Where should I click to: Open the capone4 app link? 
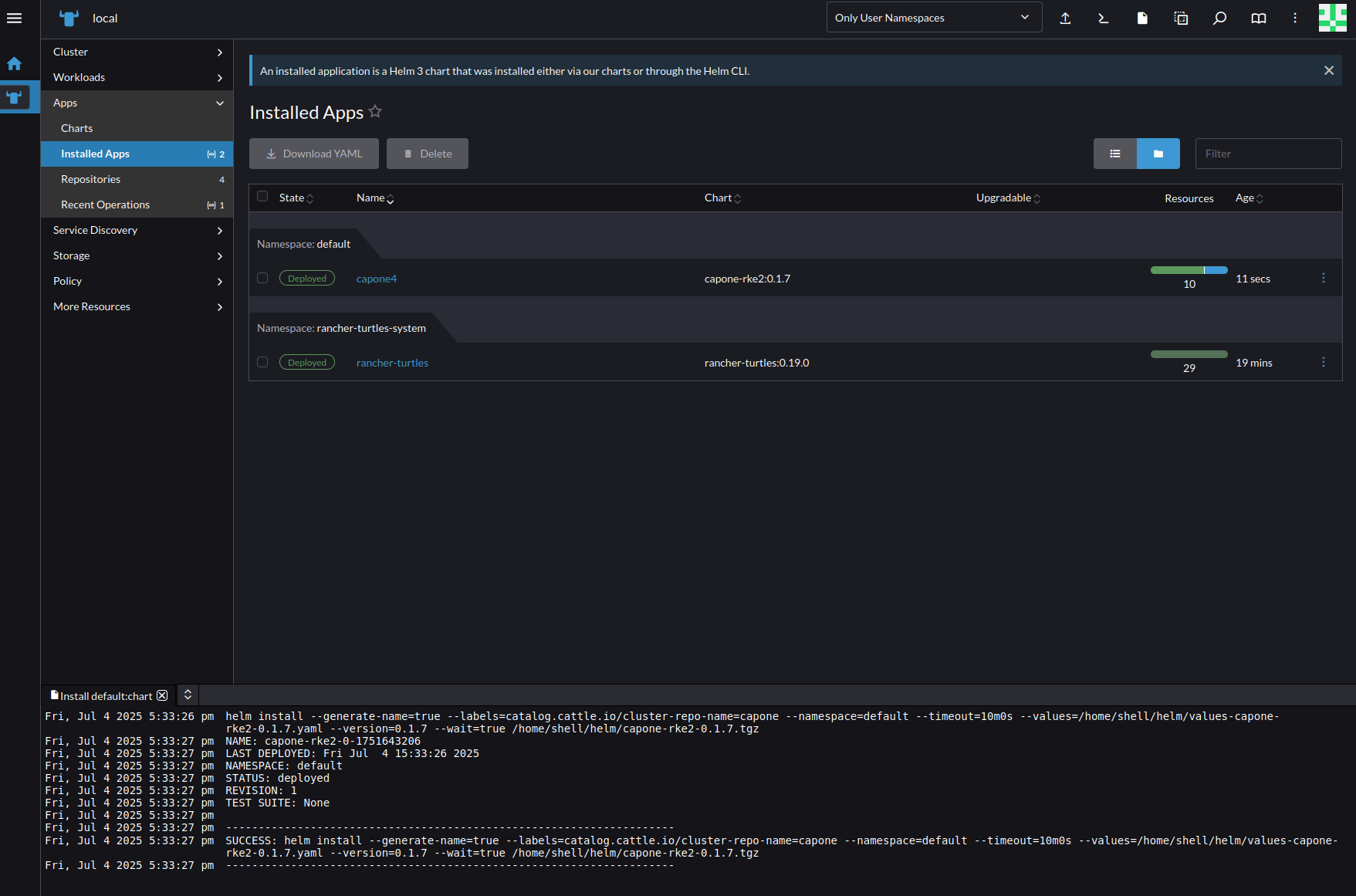[377, 279]
